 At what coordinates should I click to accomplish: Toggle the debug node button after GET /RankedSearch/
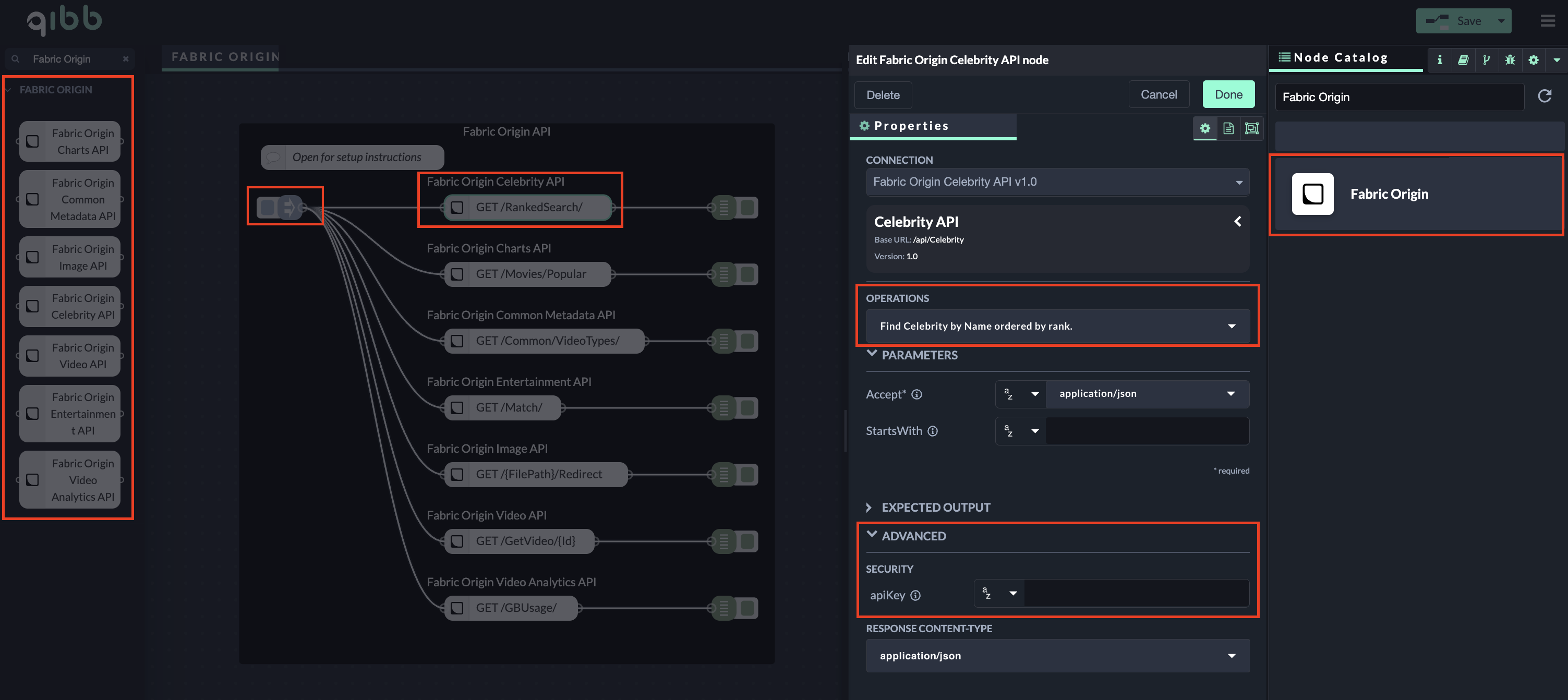(749, 208)
